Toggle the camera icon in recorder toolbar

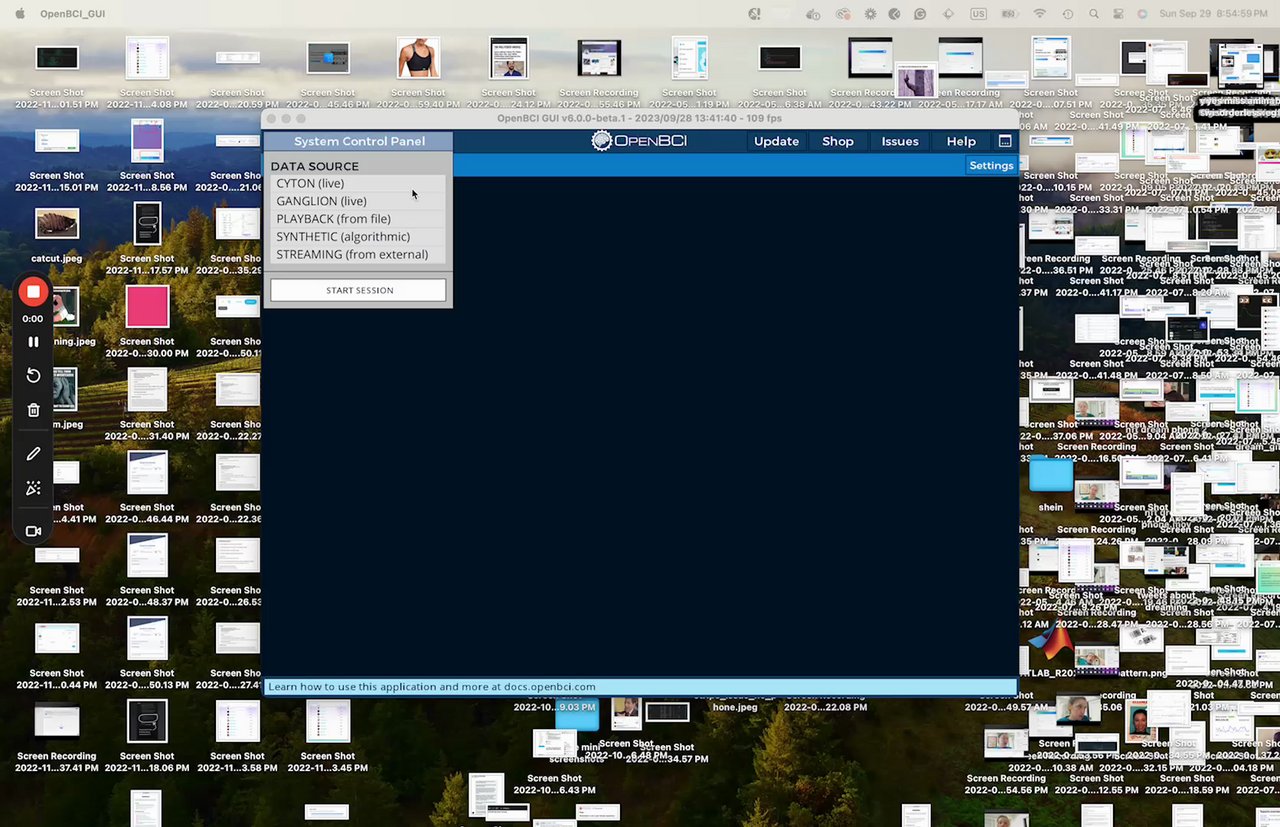(33, 531)
